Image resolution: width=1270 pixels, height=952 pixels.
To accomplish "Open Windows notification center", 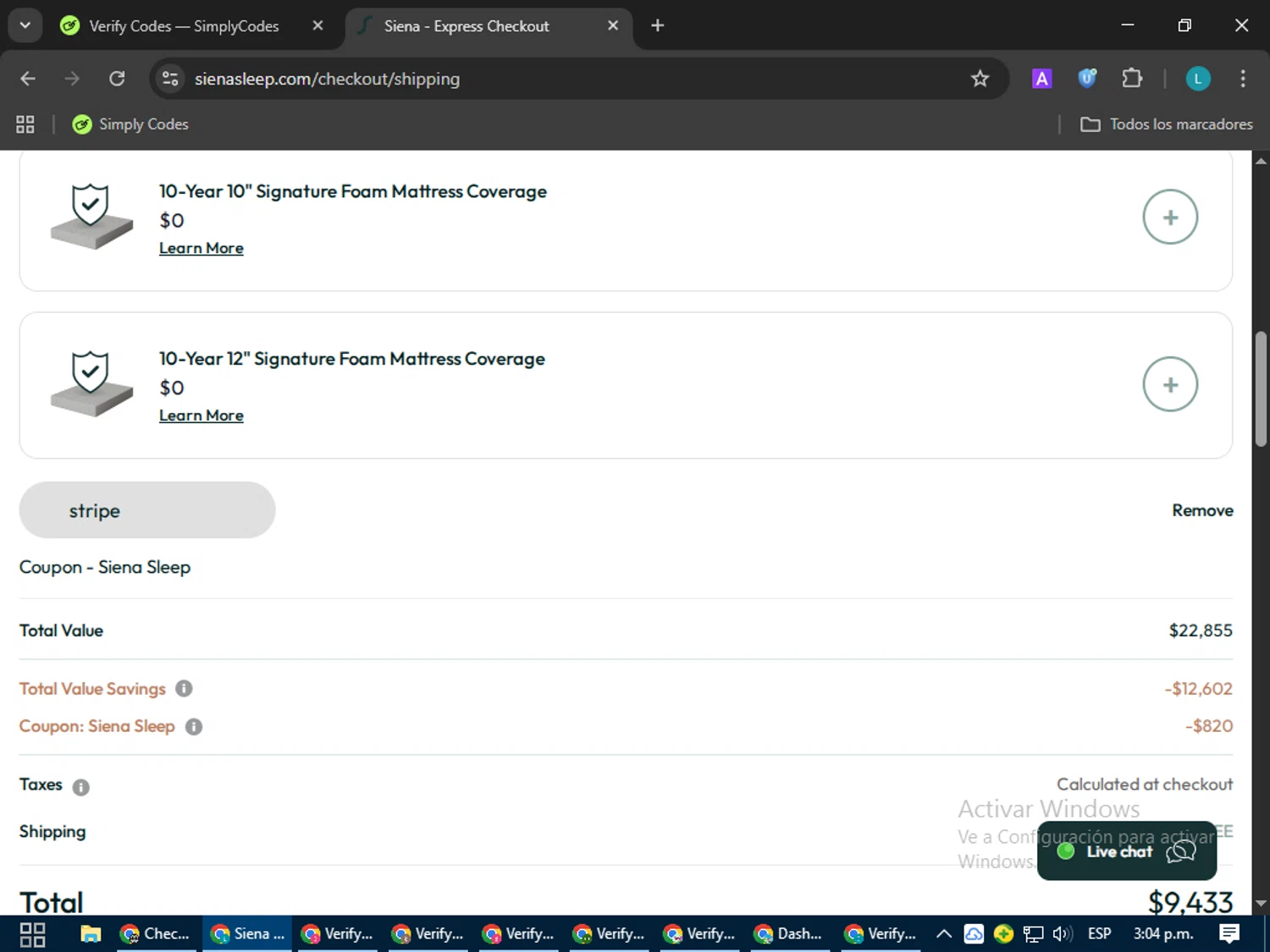I will (x=1229, y=934).
